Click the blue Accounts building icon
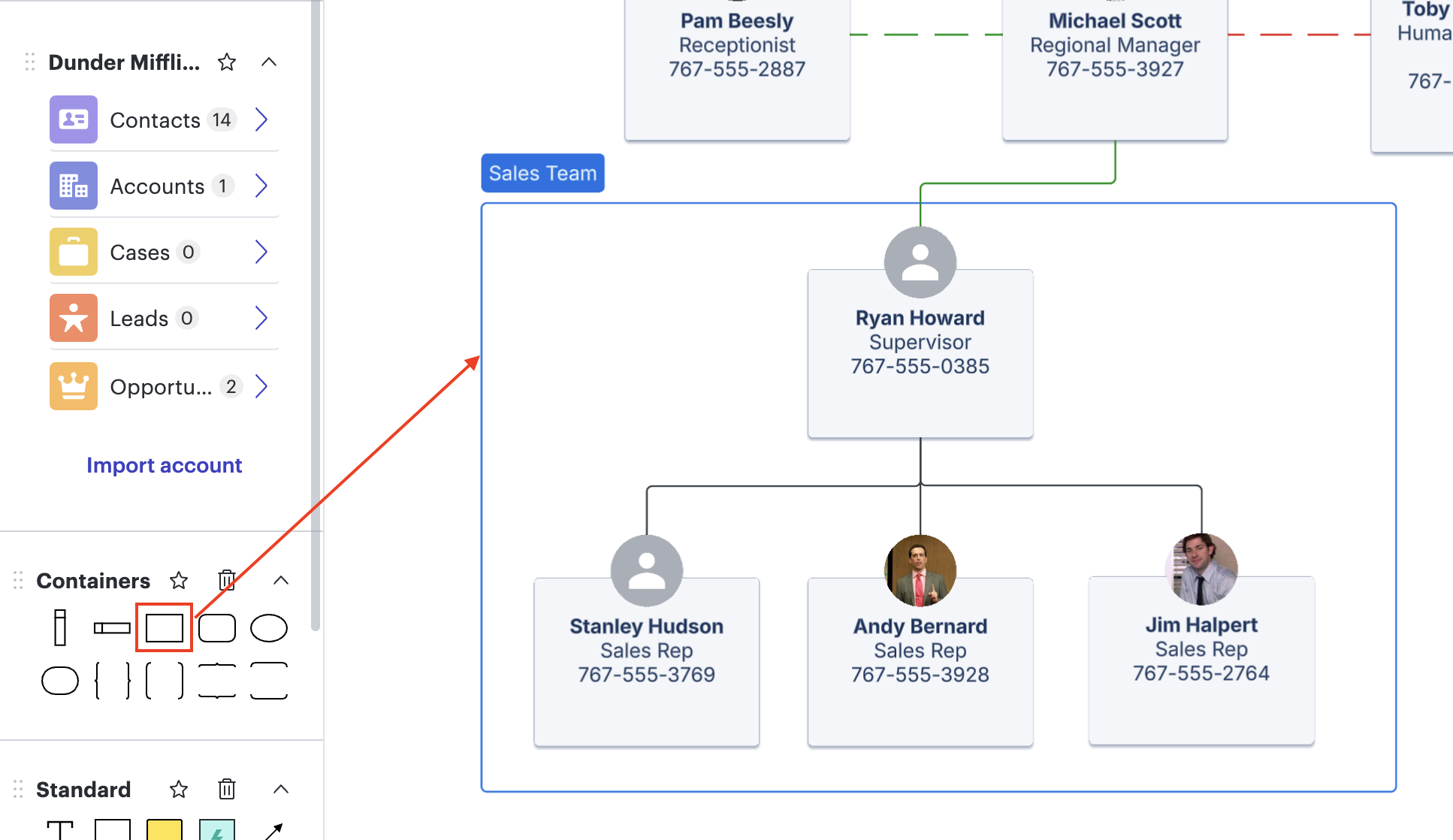1453x840 pixels. click(x=74, y=186)
